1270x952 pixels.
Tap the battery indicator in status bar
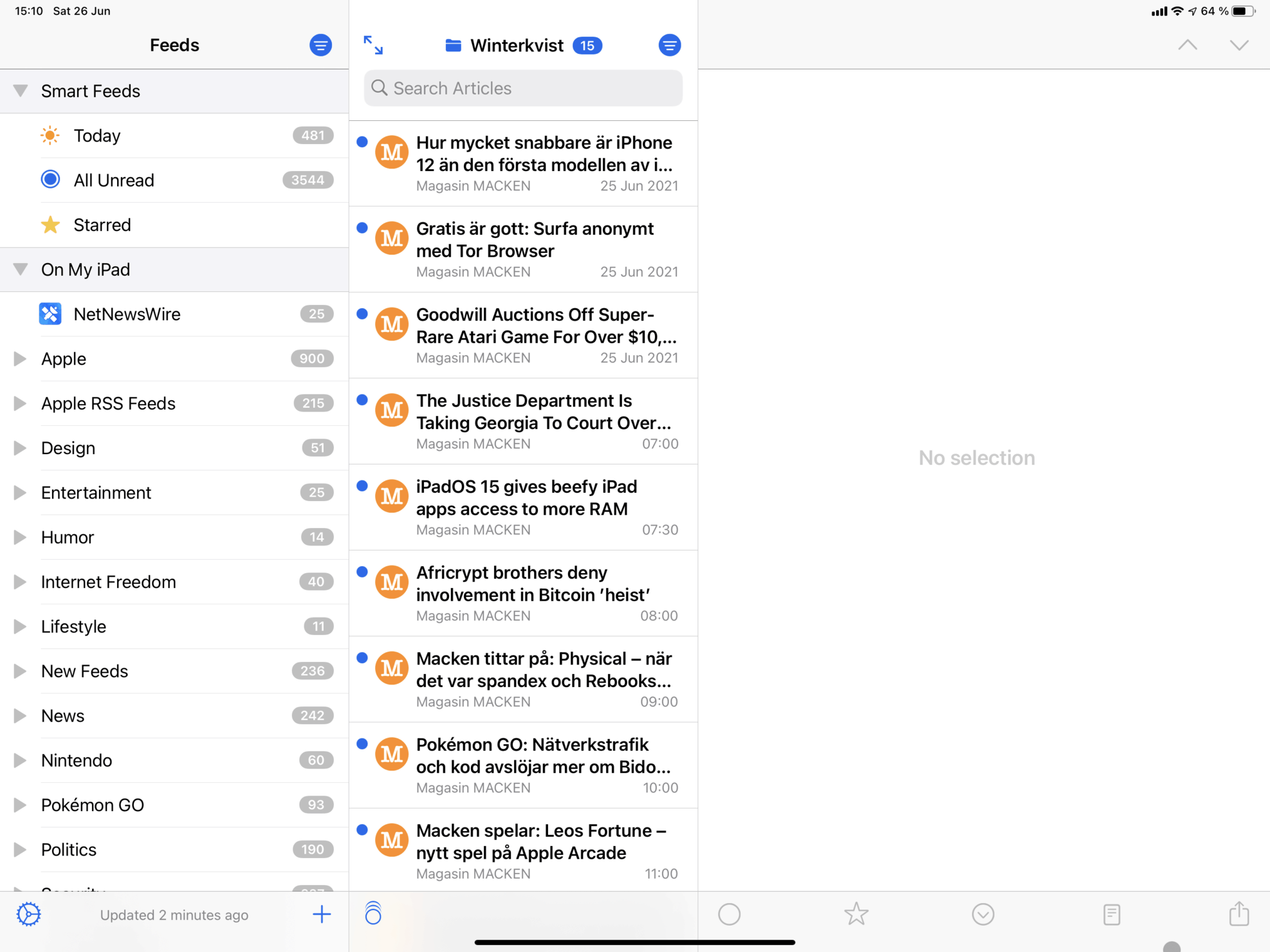1243,11
